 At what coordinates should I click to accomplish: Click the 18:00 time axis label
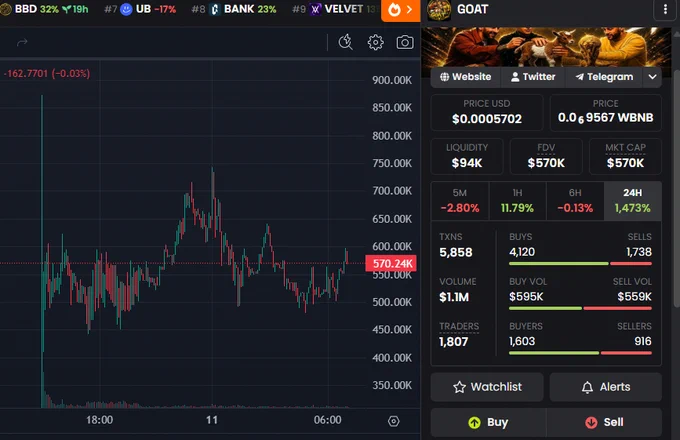pos(99,420)
